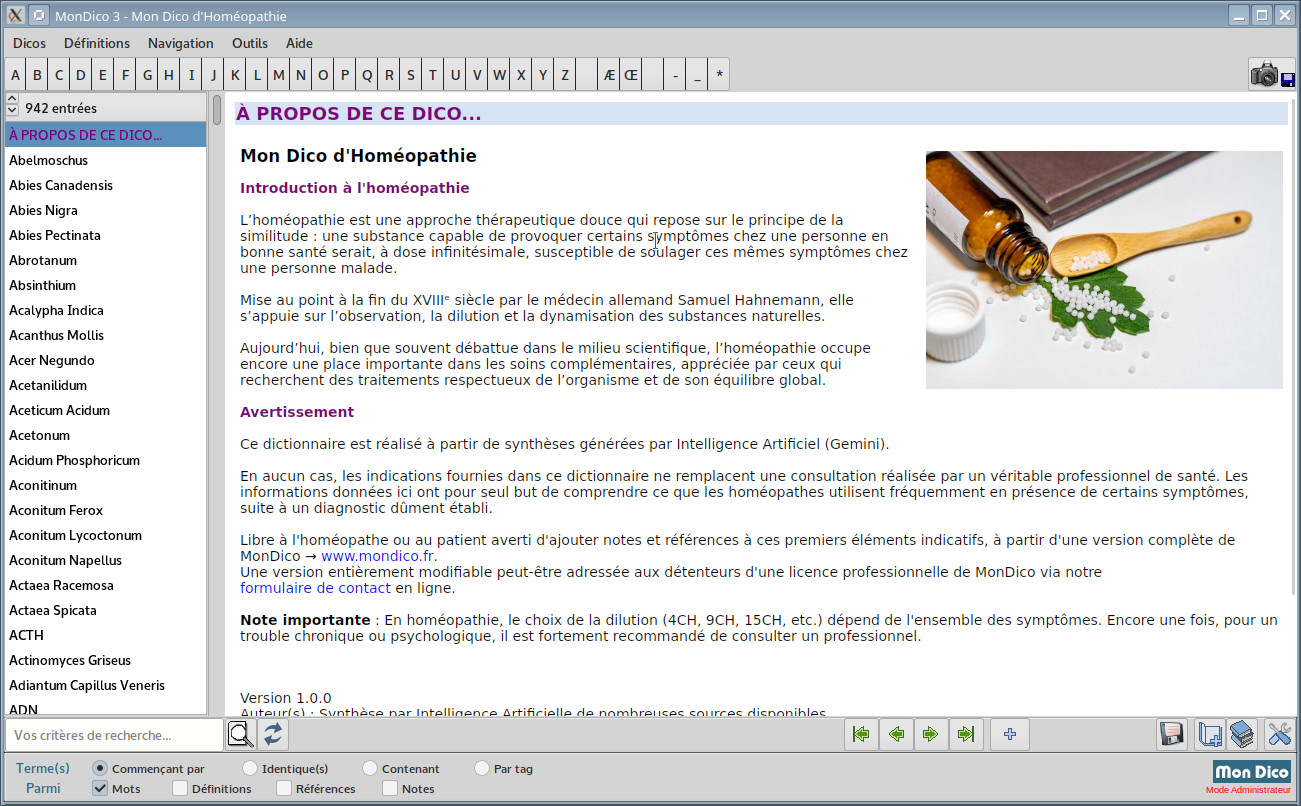Jump to the last entry arrow

coord(965,735)
